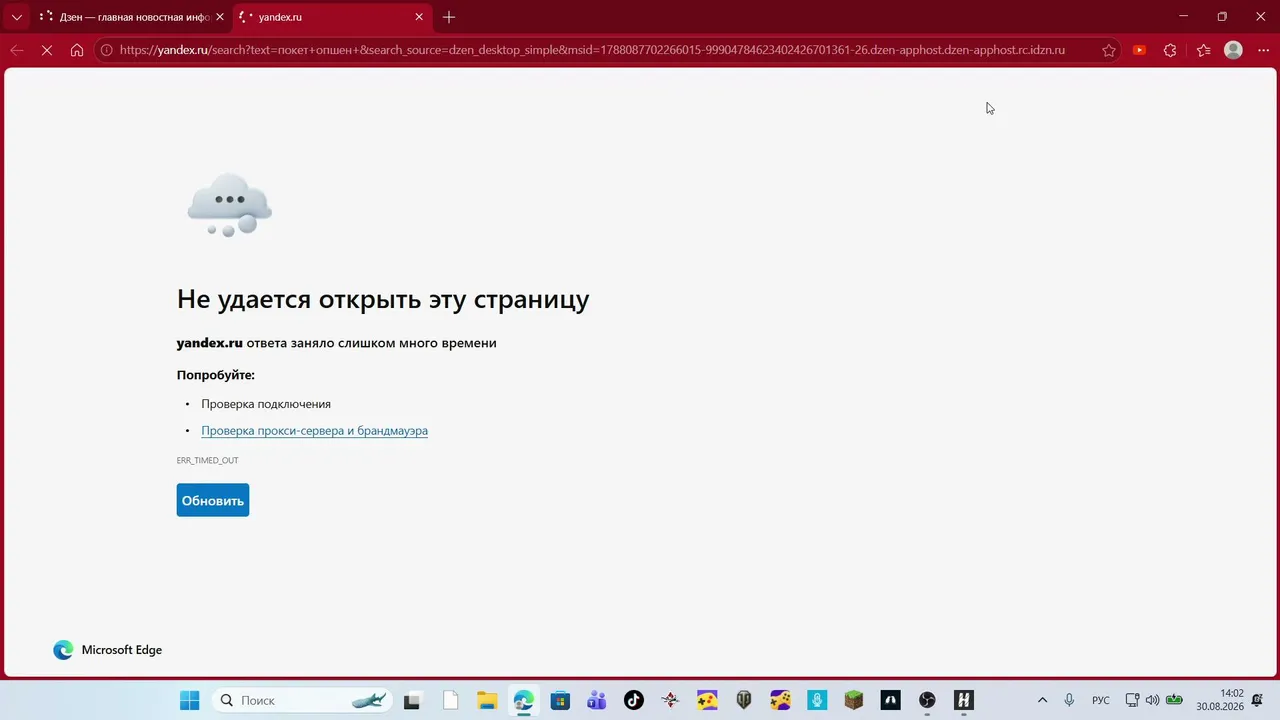Click the "ответа заняло слишком много времени" message
1280x720 pixels.
[x=372, y=343]
